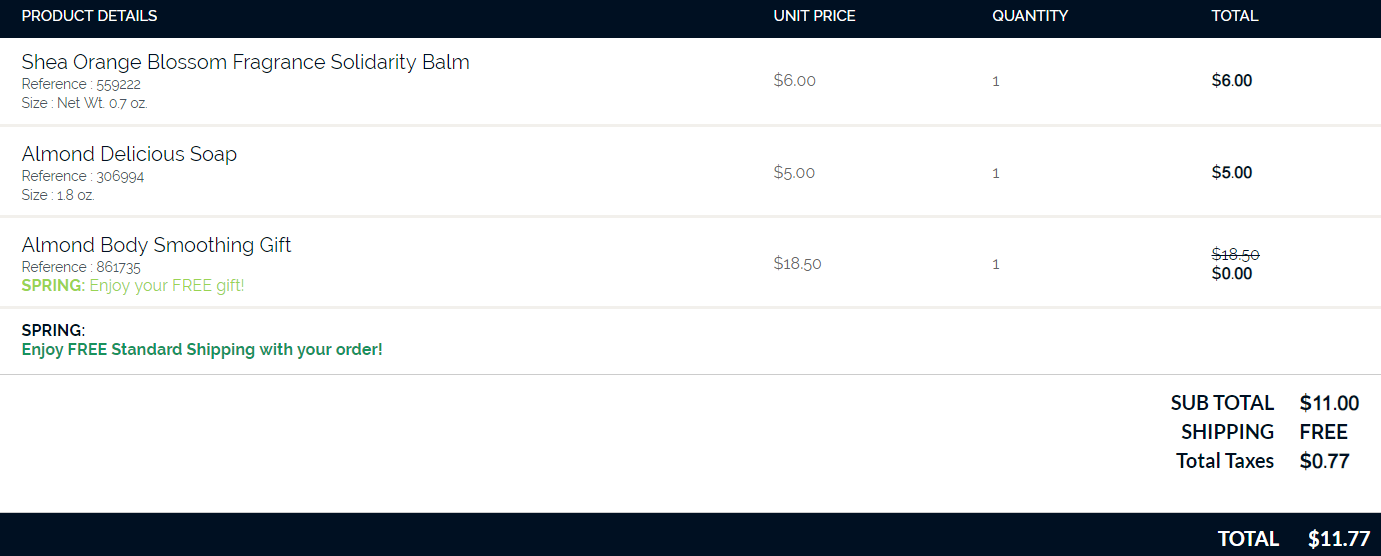
Task: Click the struck-through $18.50 gift total
Action: coord(1235,255)
